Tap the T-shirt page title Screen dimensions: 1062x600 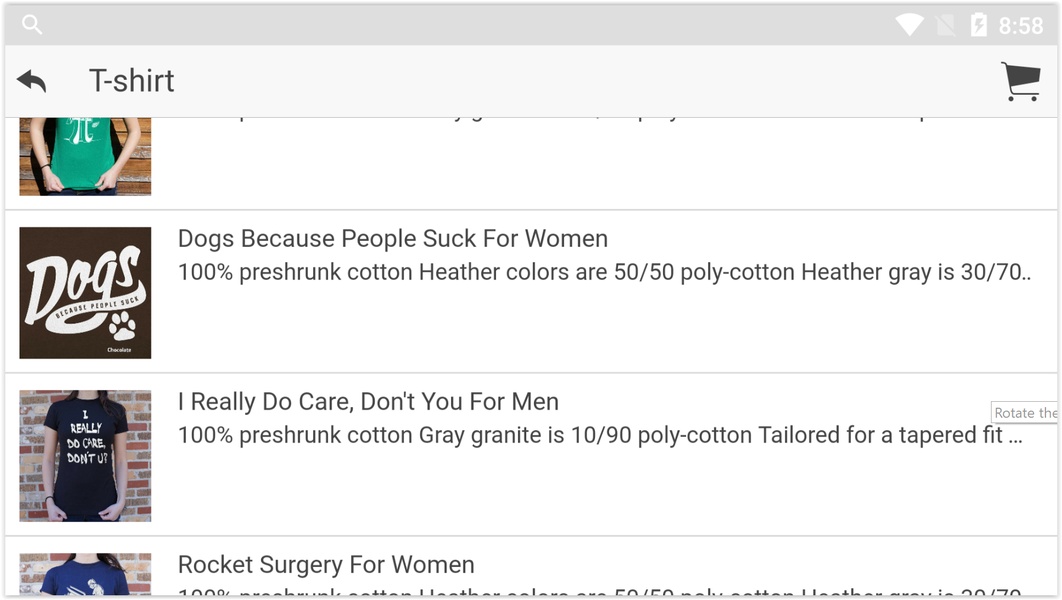131,81
